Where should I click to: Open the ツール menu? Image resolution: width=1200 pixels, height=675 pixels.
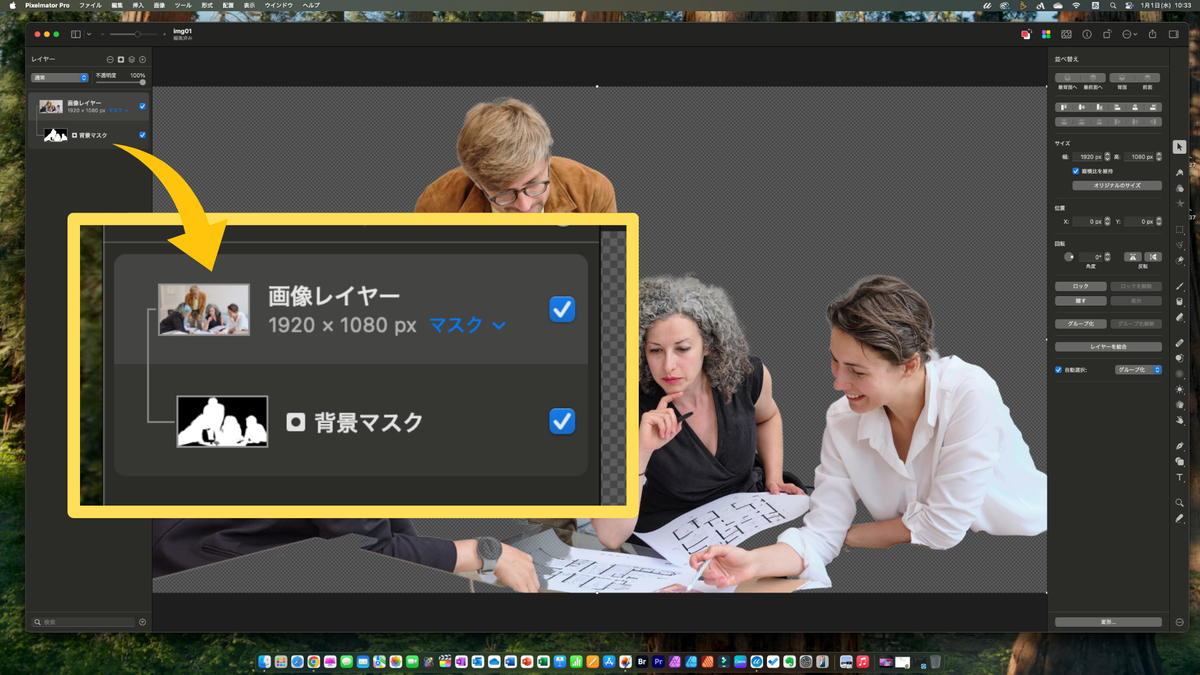pos(183,5)
